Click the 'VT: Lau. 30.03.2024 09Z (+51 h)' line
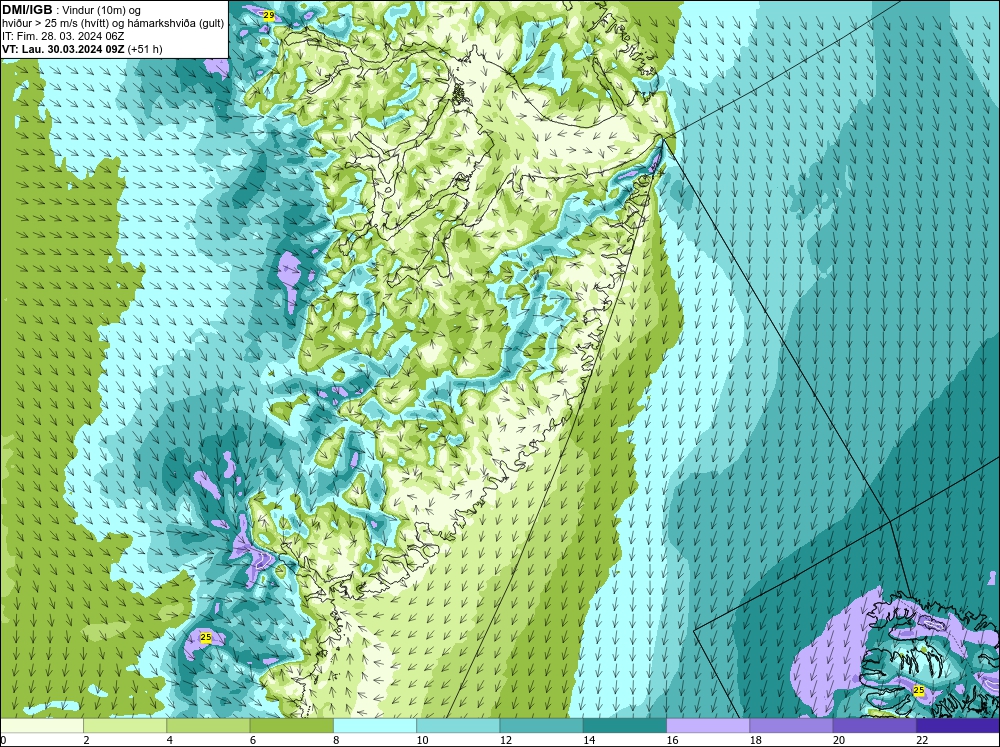Screen dimensions: 1000x747 point(82,48)
